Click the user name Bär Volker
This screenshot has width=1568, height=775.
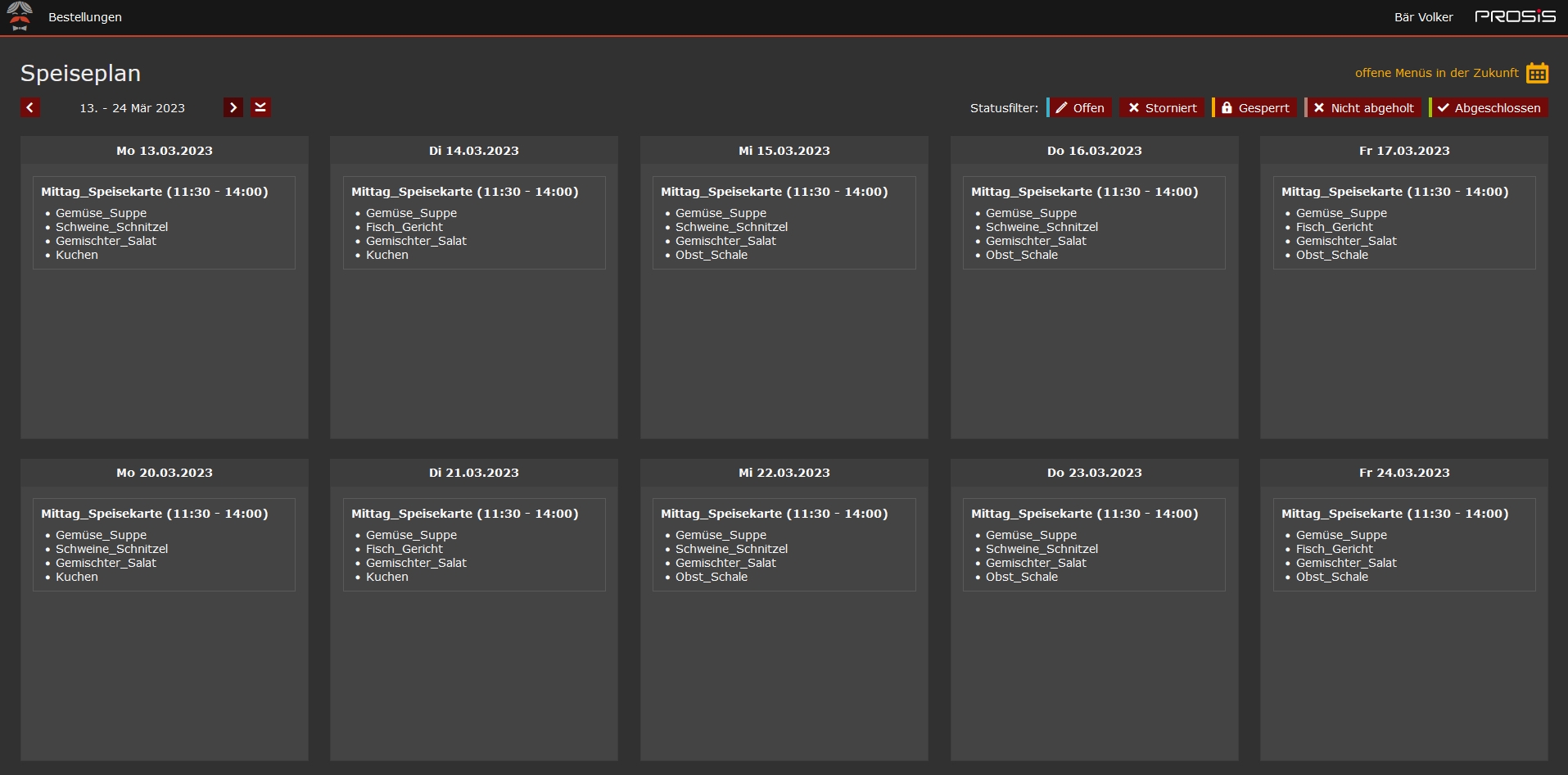click(x=1423, y=17)
